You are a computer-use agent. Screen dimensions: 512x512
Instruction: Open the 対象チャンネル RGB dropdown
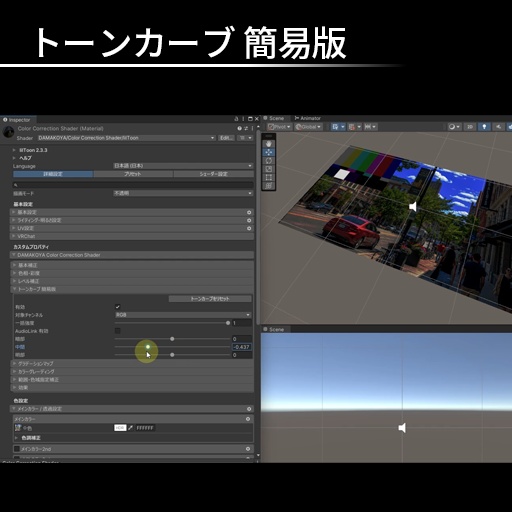coord(183,315)
